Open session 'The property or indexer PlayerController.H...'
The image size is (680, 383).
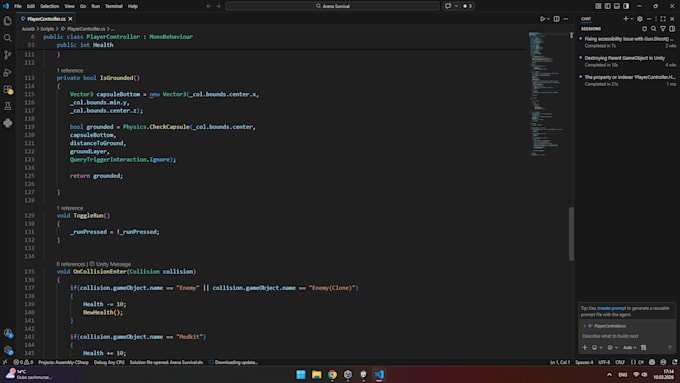[627, 80]
